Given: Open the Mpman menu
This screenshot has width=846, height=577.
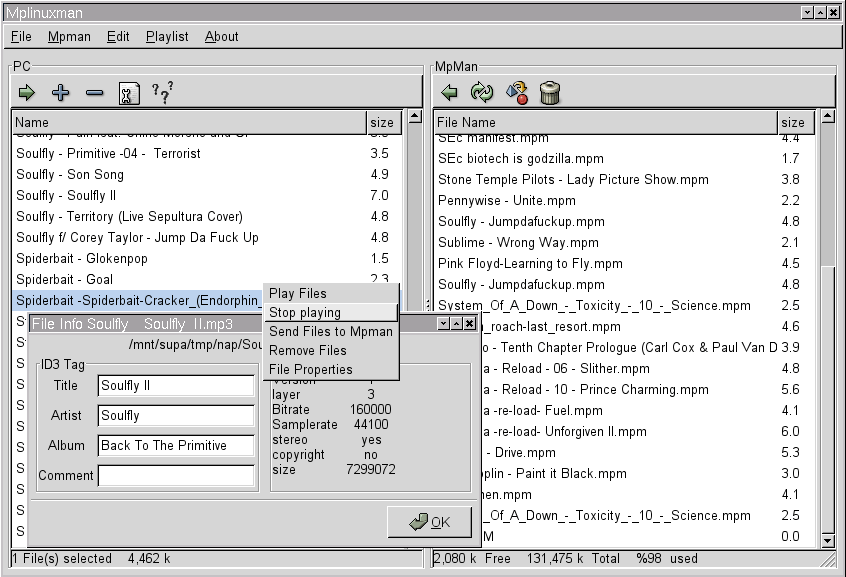Looking at the screenshot, I should point(69,36).
